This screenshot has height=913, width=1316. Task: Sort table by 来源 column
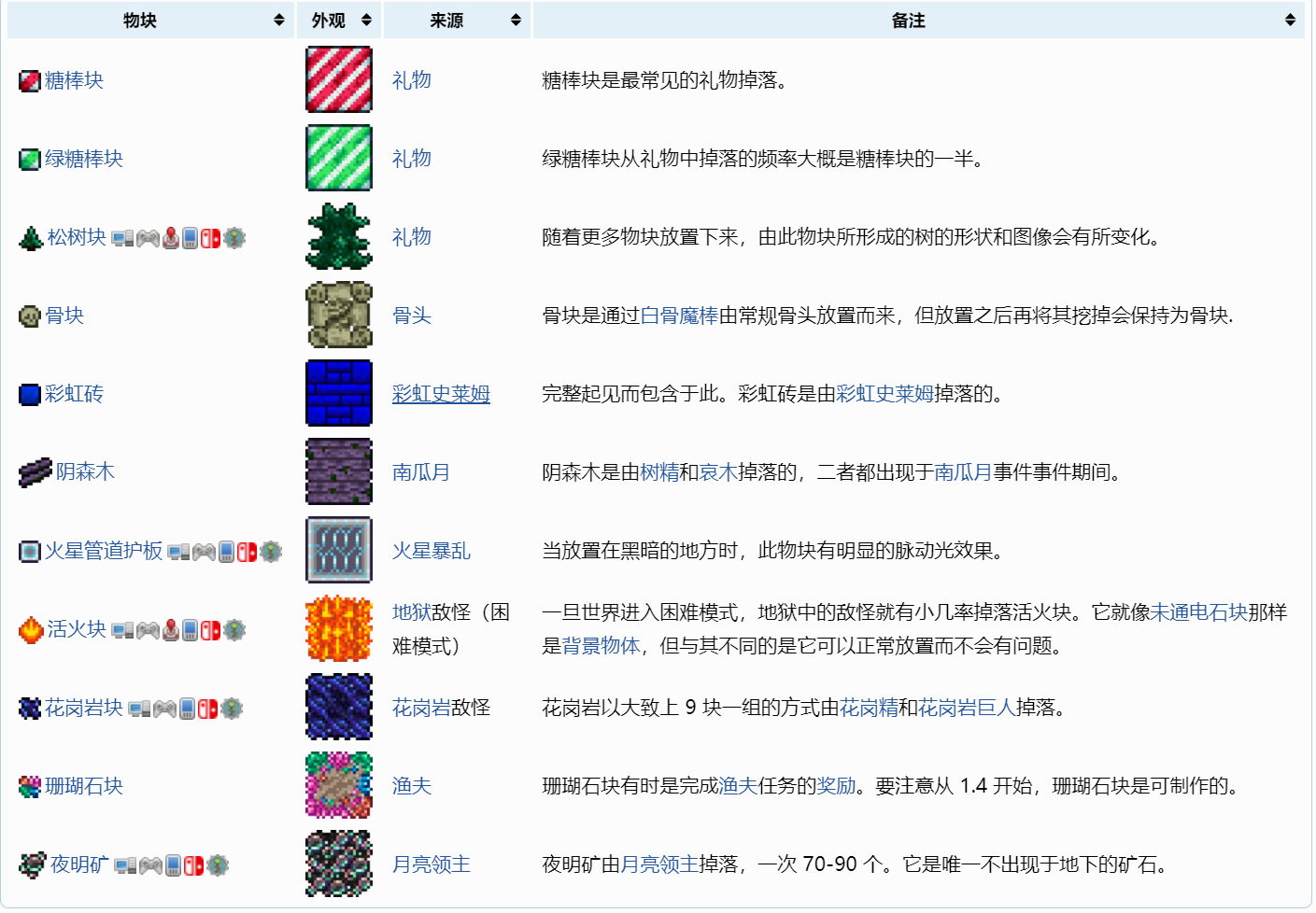(x=516, y=20)
